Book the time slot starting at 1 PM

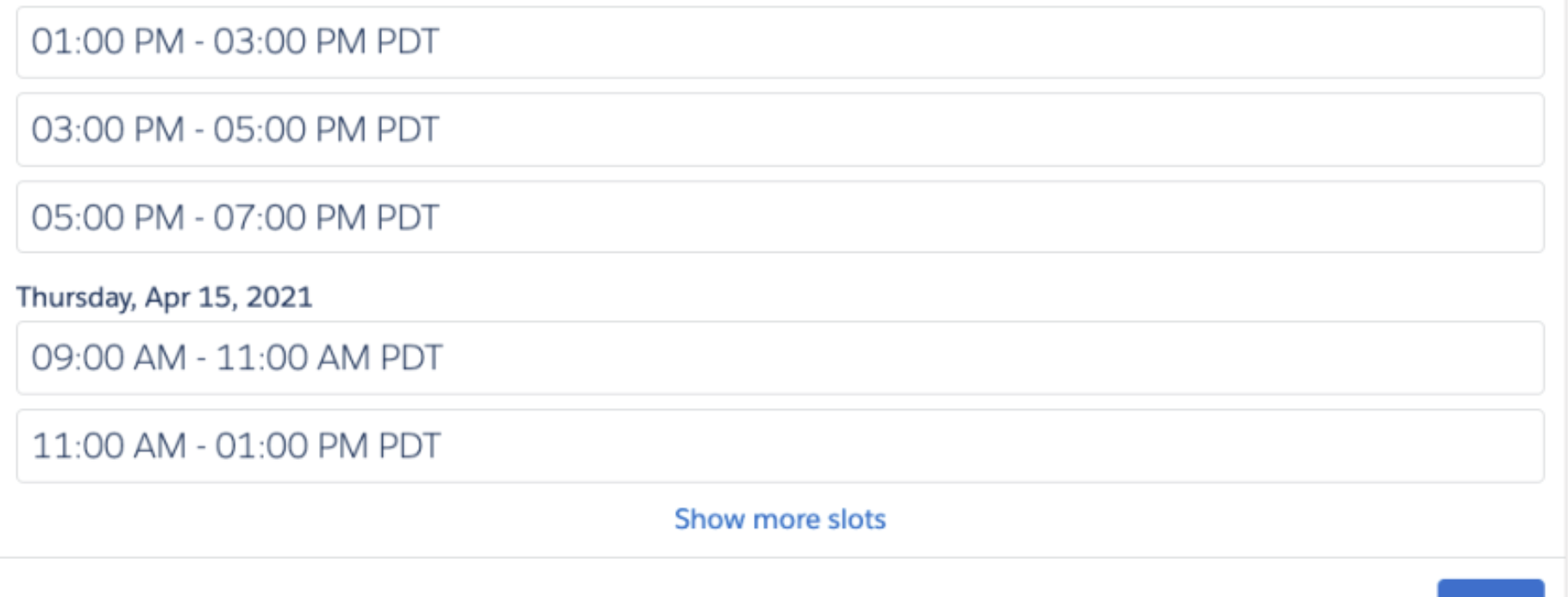[780, 42]
